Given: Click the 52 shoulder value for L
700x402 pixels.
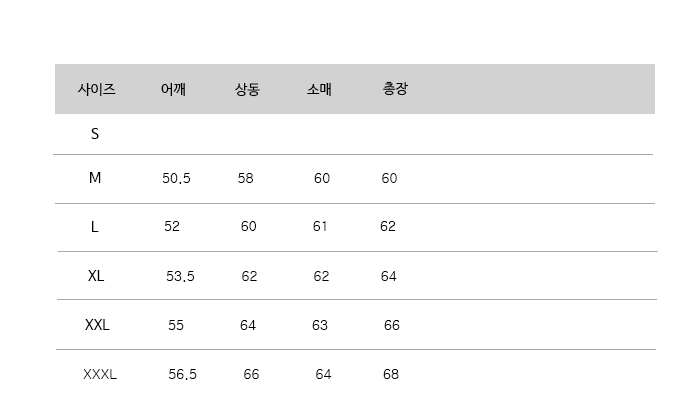Looking at the screenshot, I should 172,226.
